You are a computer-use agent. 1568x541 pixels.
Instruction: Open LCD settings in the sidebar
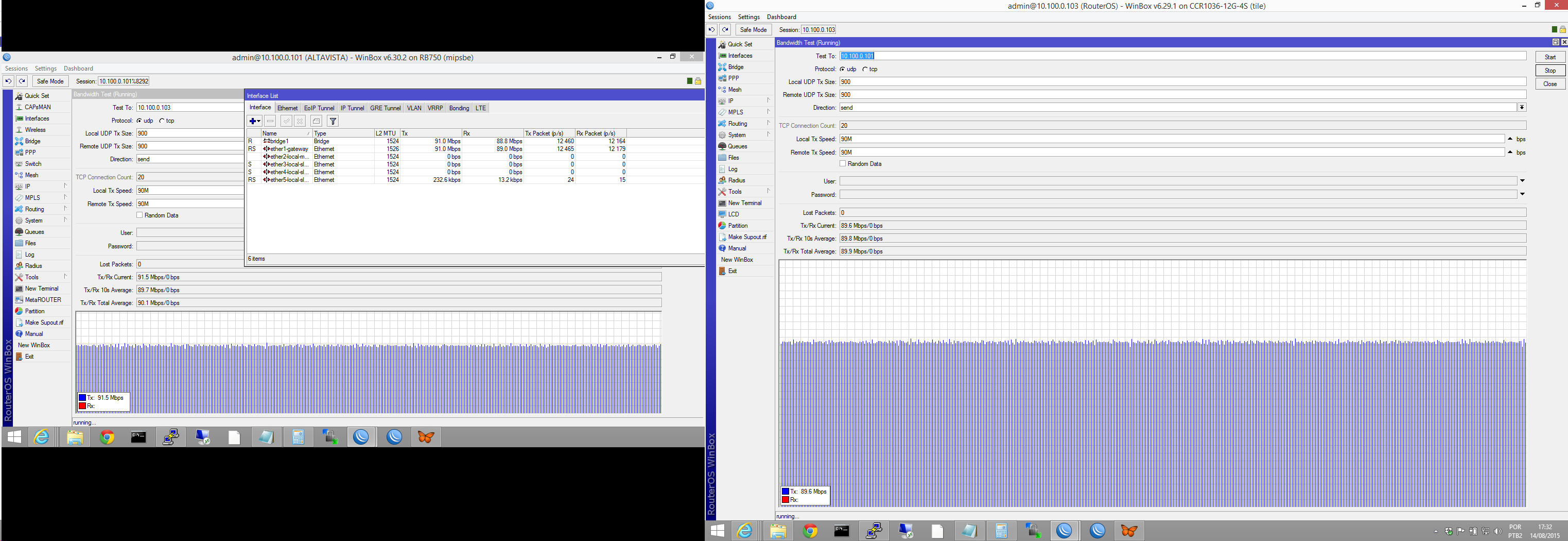(733, 214)
